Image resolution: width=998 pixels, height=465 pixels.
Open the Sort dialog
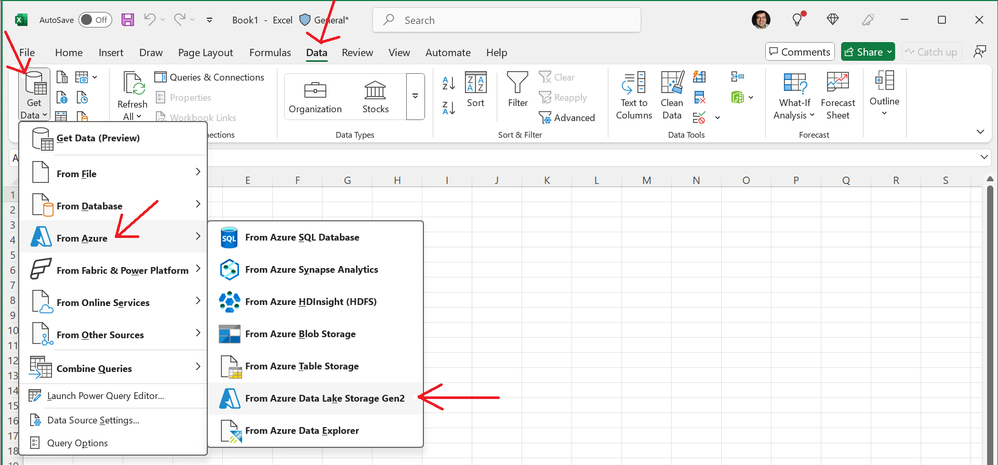(x=475, y=90)
